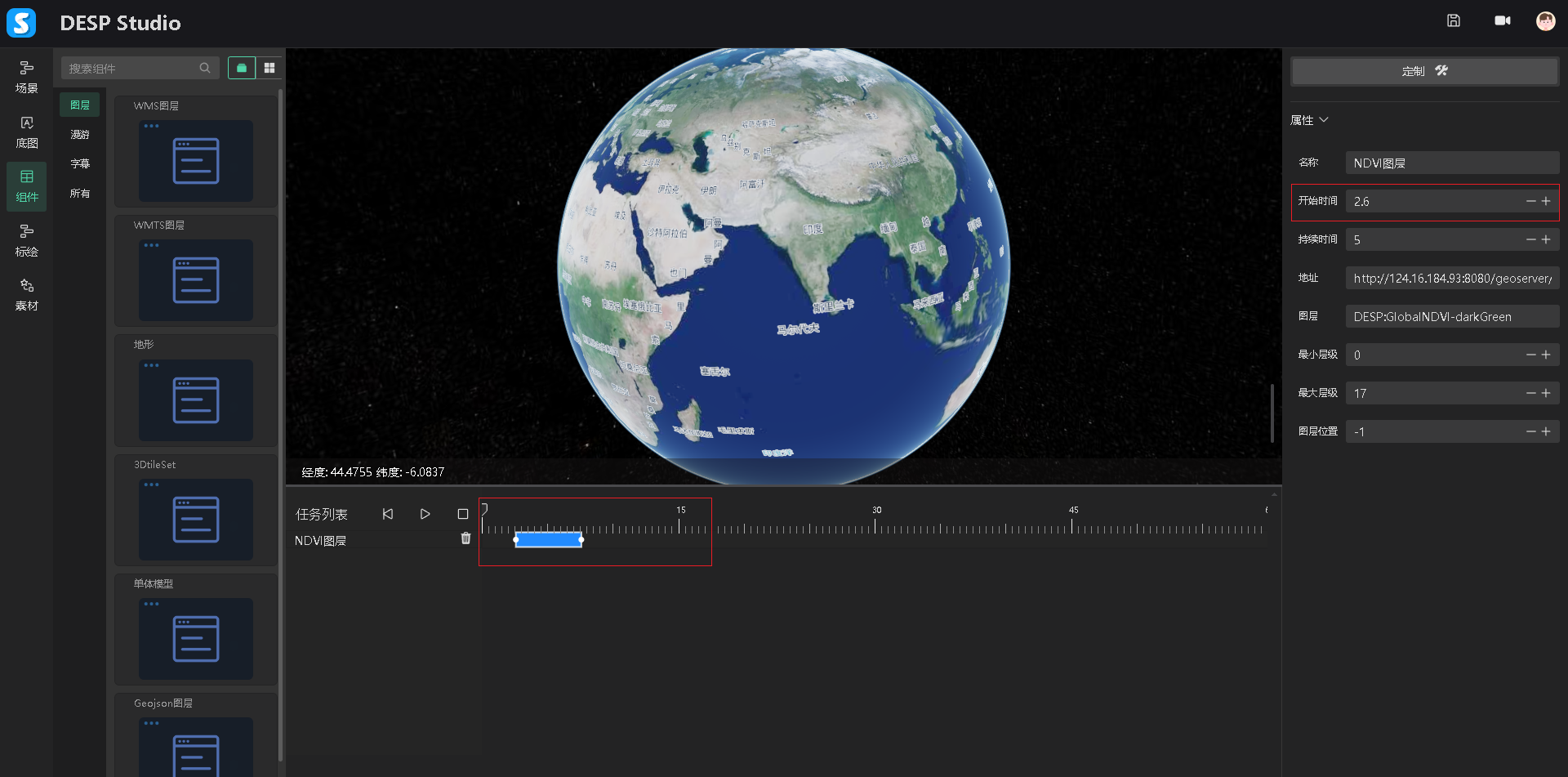The height and width of the screenshot is (777, 1568).
Task: Click the save icon in header
Action: [x=1453, y=21]
